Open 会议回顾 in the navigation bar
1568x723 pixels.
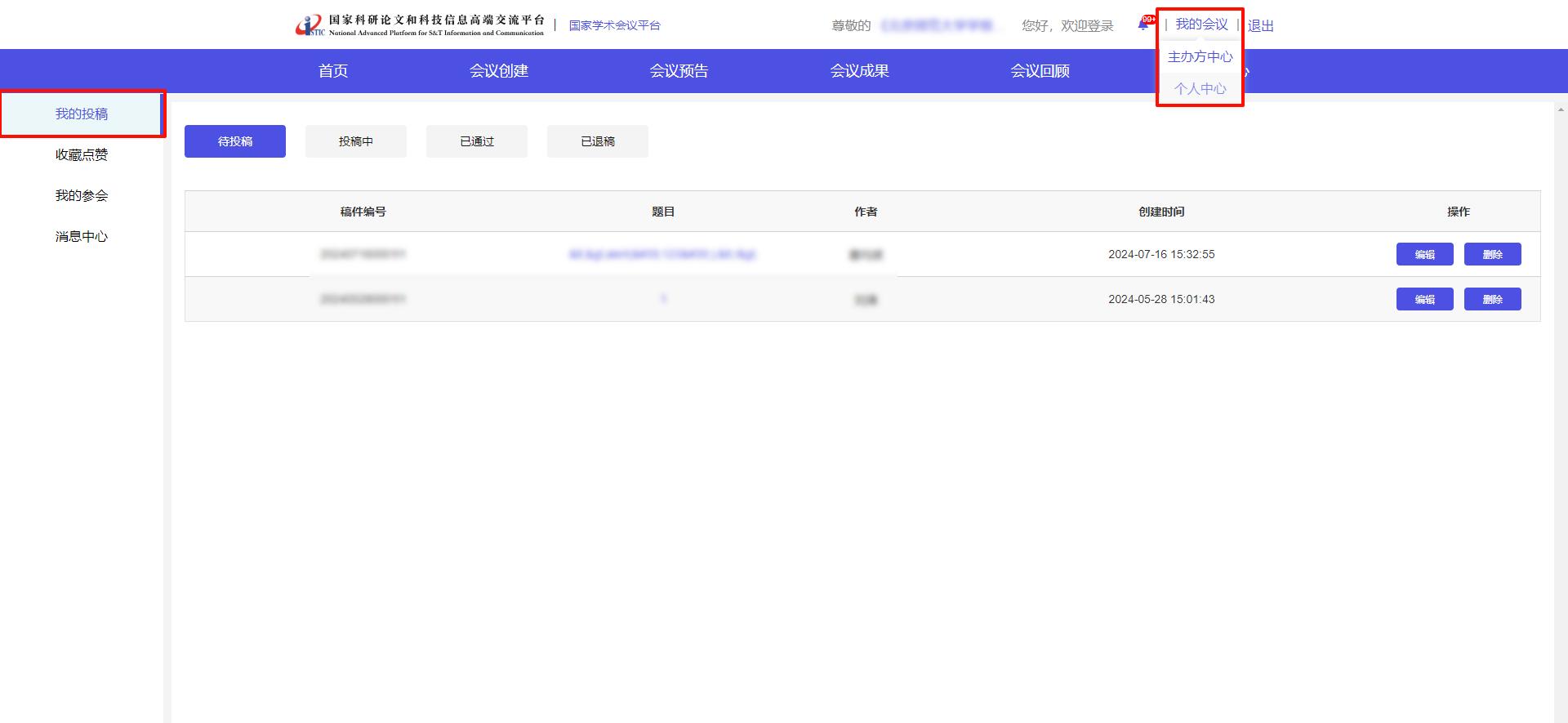tap(1040, 71)
